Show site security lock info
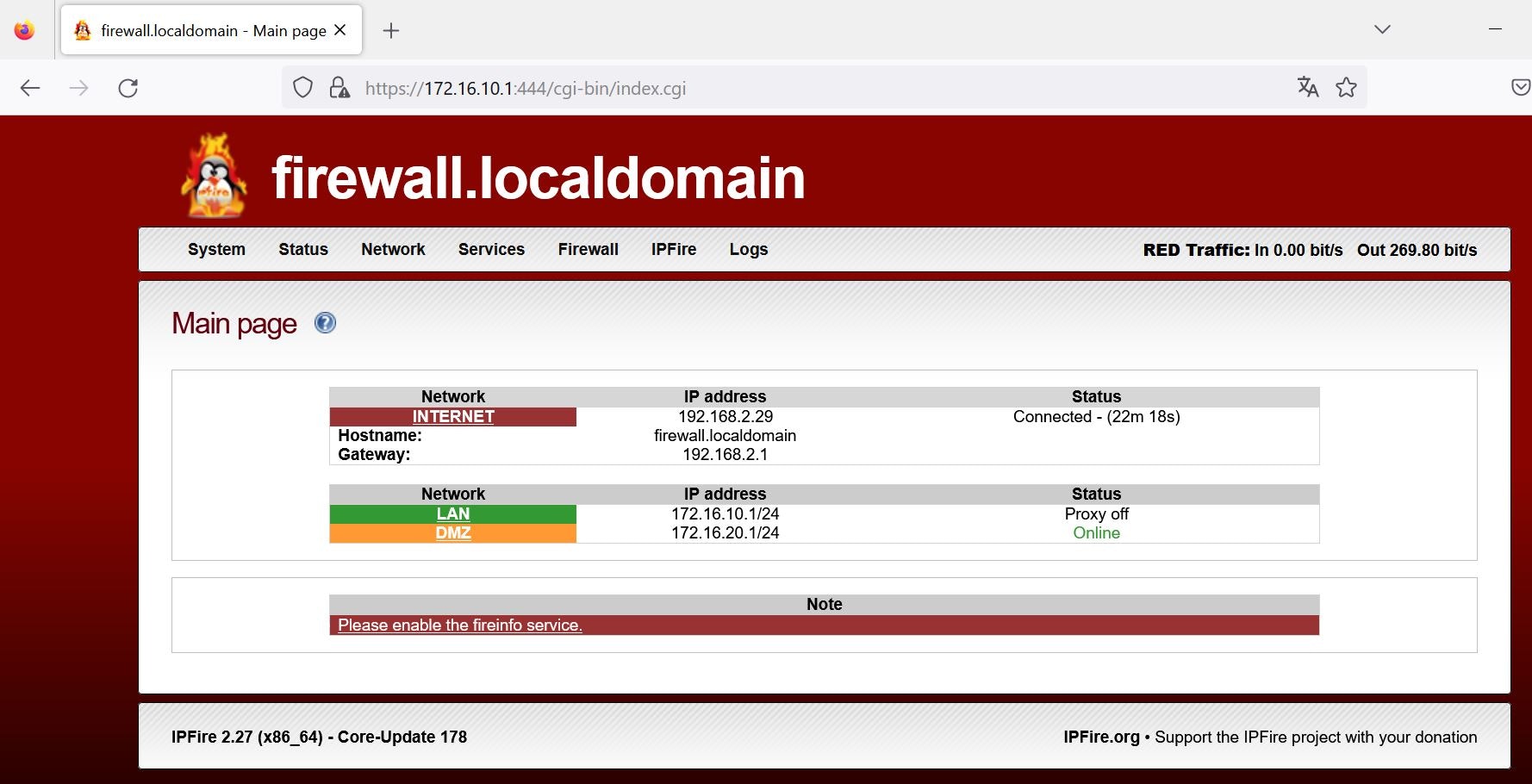The height and width of the screenshot is (784, 1532). tap(339, 88)
